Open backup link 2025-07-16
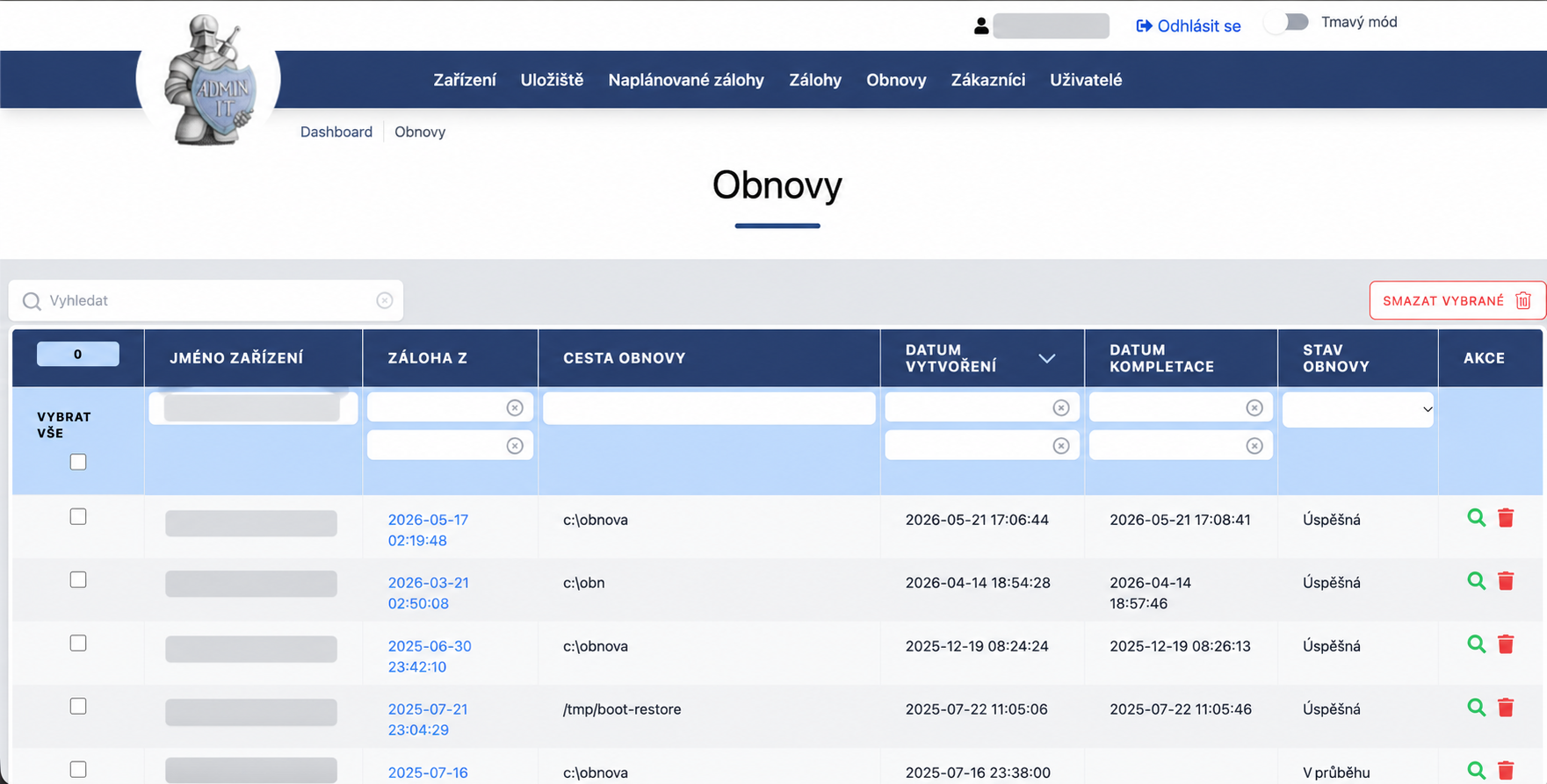The height and width of the screenshot is (784, 1547). tap(428, 773)
